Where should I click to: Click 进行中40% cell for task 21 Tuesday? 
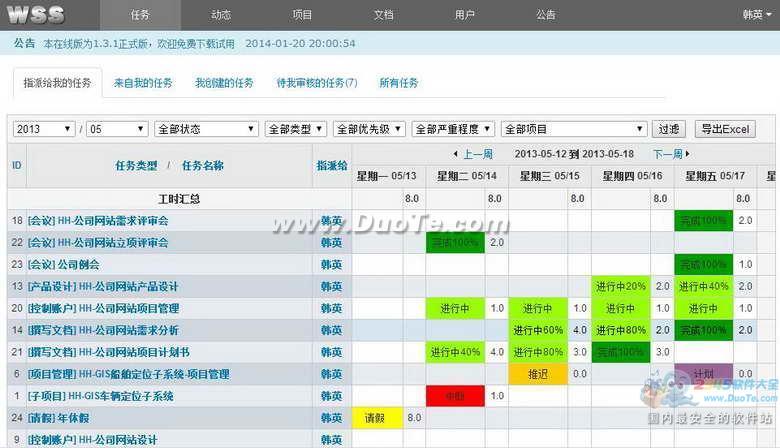point(455,352)
